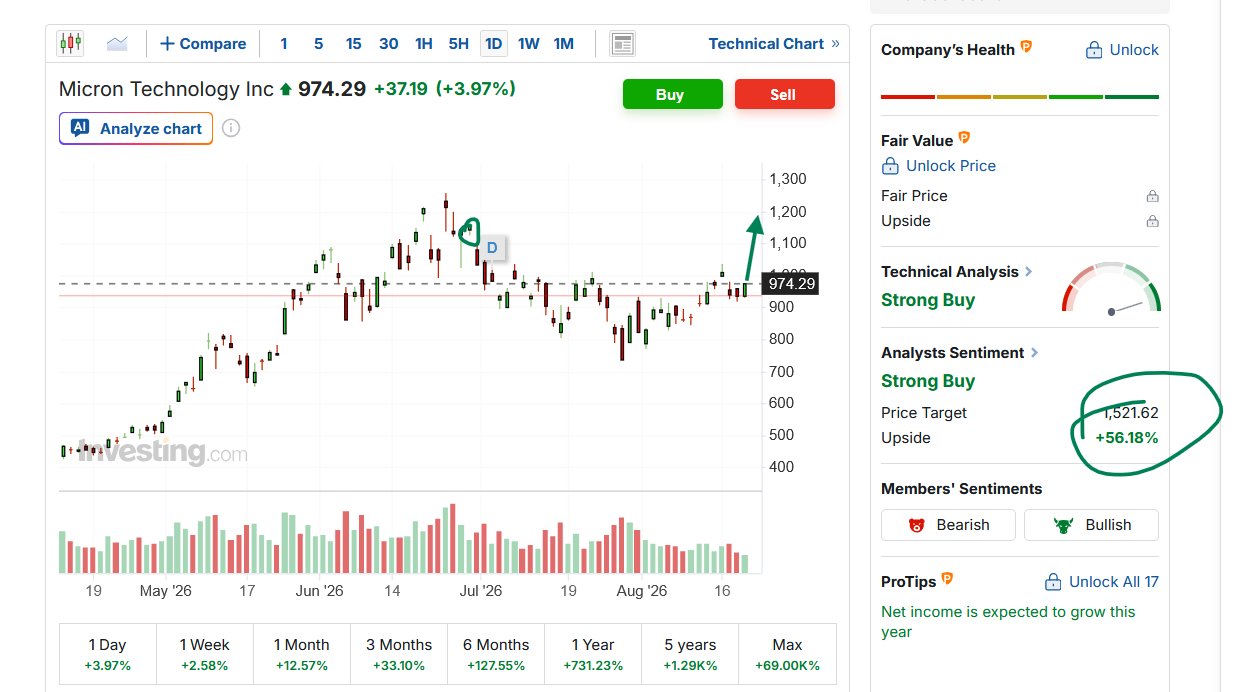Viewport: 1235px width, 692px height.
Task: Click the info icon beside Analyze chart
Action: click(x=231, y=128)
